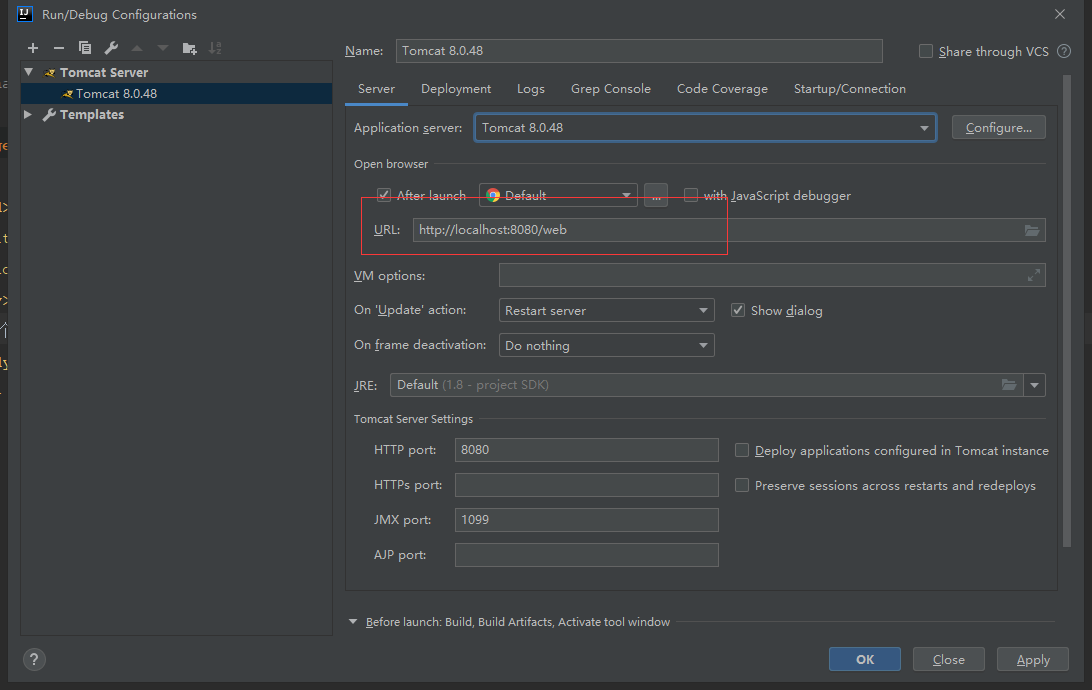Viewport: 1092px width, 690px height.
Task: Open On frame deactivation dropdown
Action: (x=607, y=345)
